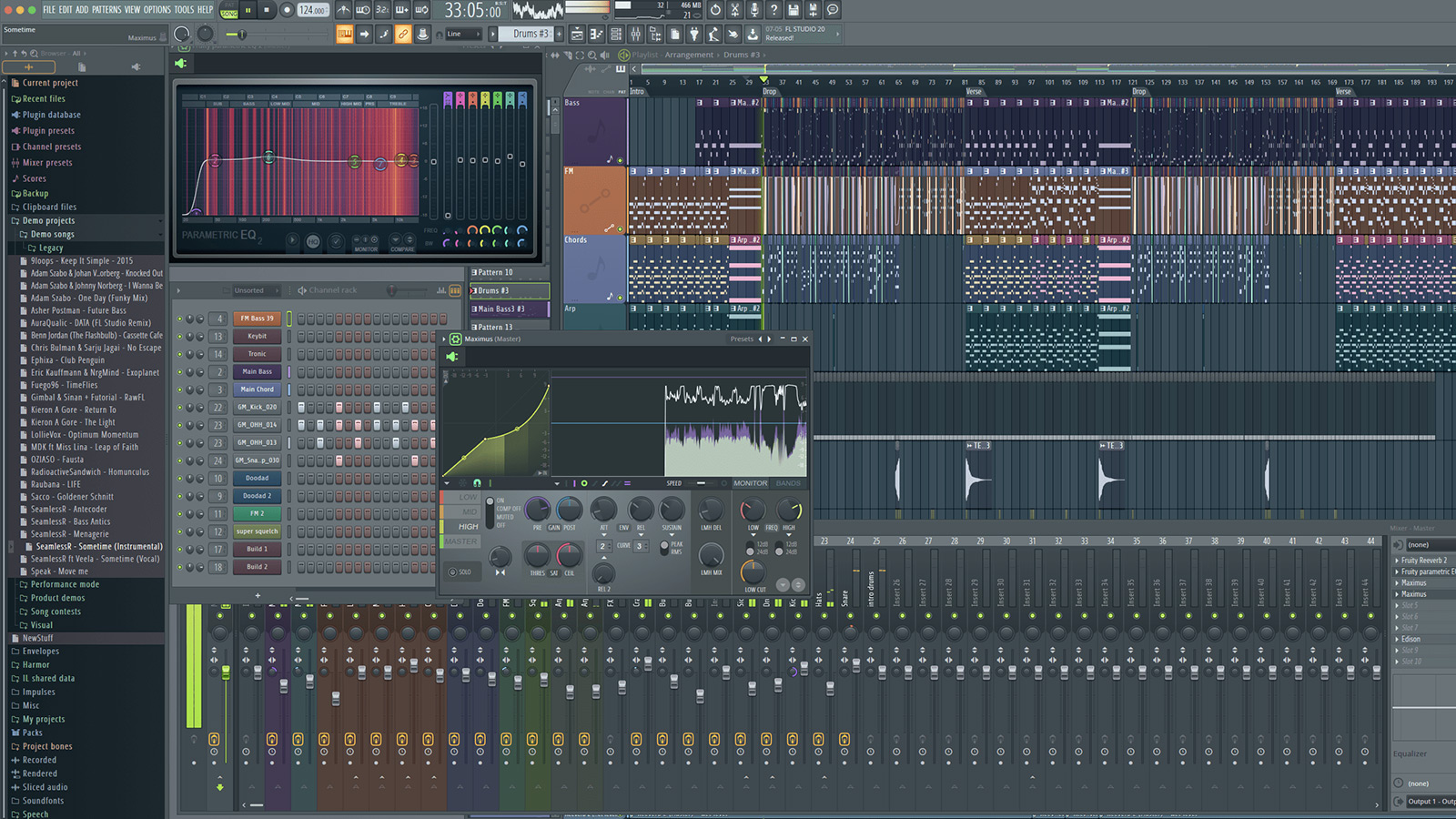
Task: Click the save project floppy disk icon
Action: click(x=794, y=10)
